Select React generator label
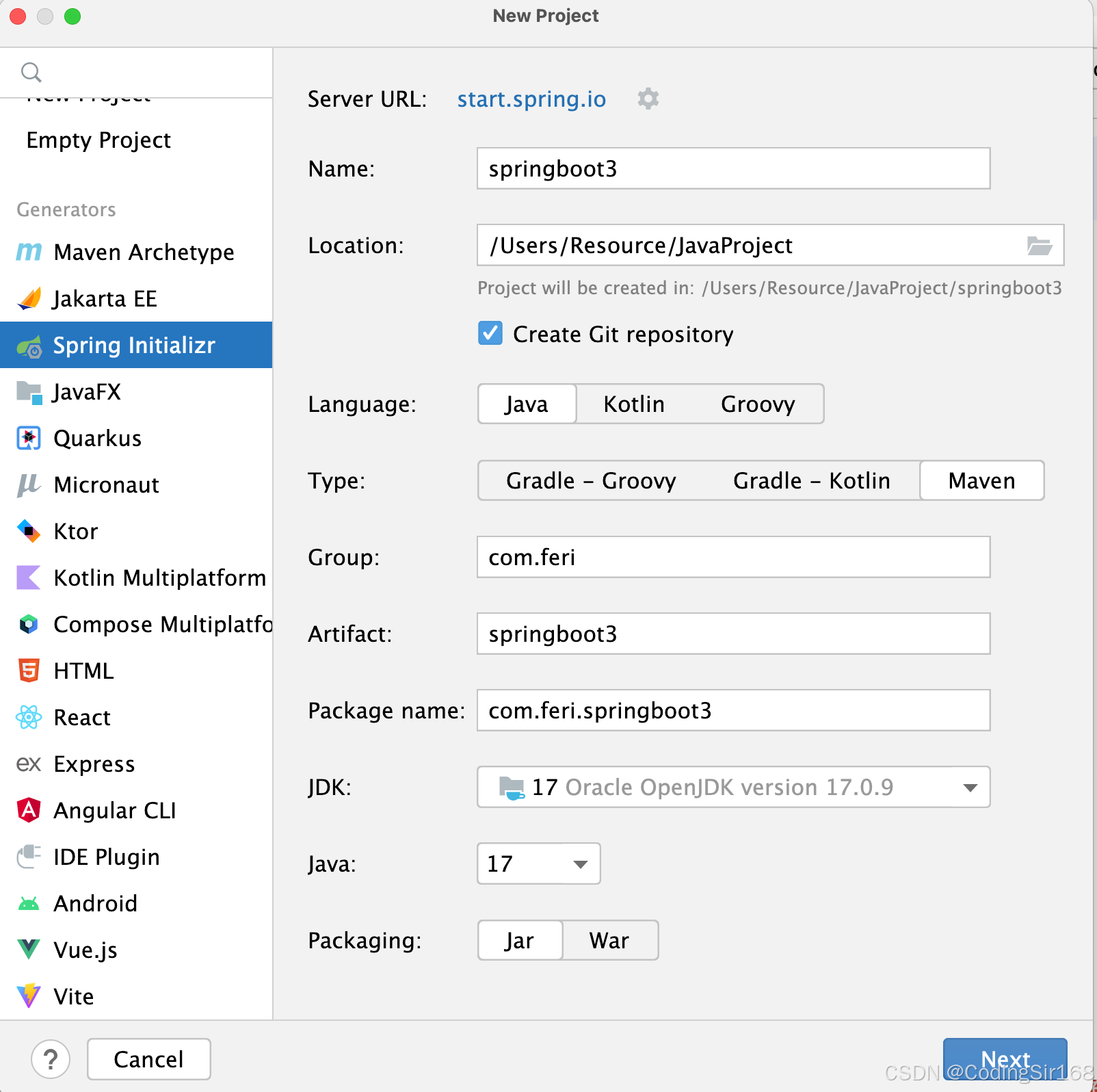This screenshot has width=1097, height=1092. click(x=82, y=718)
